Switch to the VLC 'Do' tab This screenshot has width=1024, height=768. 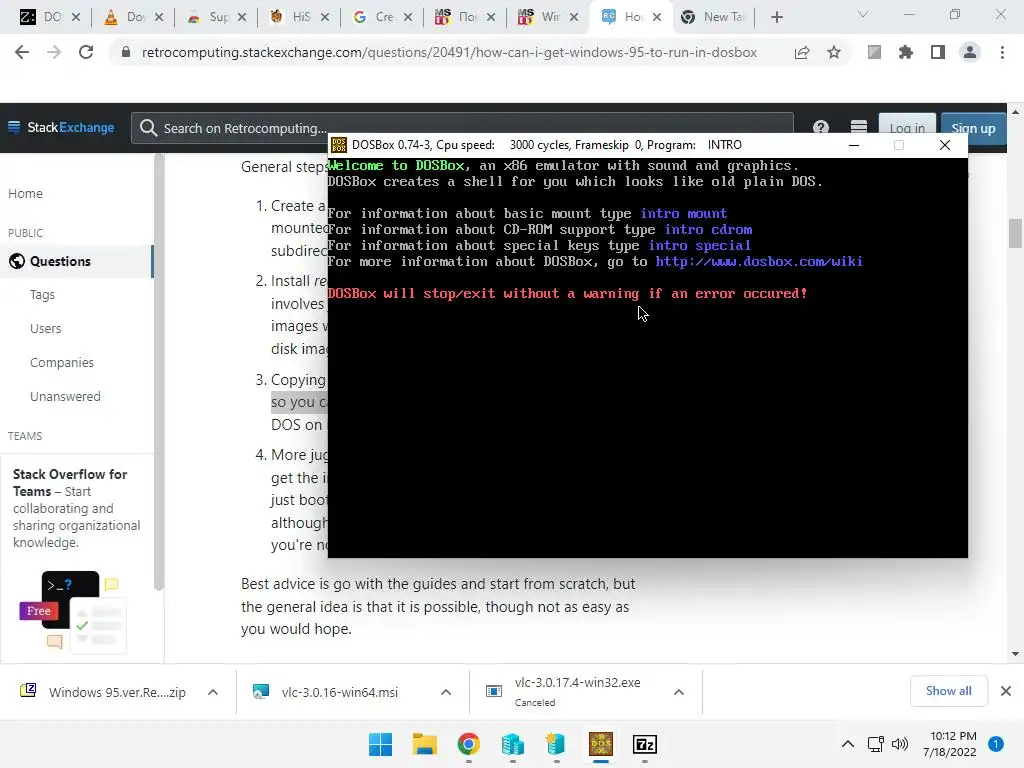tap(135, 17)
